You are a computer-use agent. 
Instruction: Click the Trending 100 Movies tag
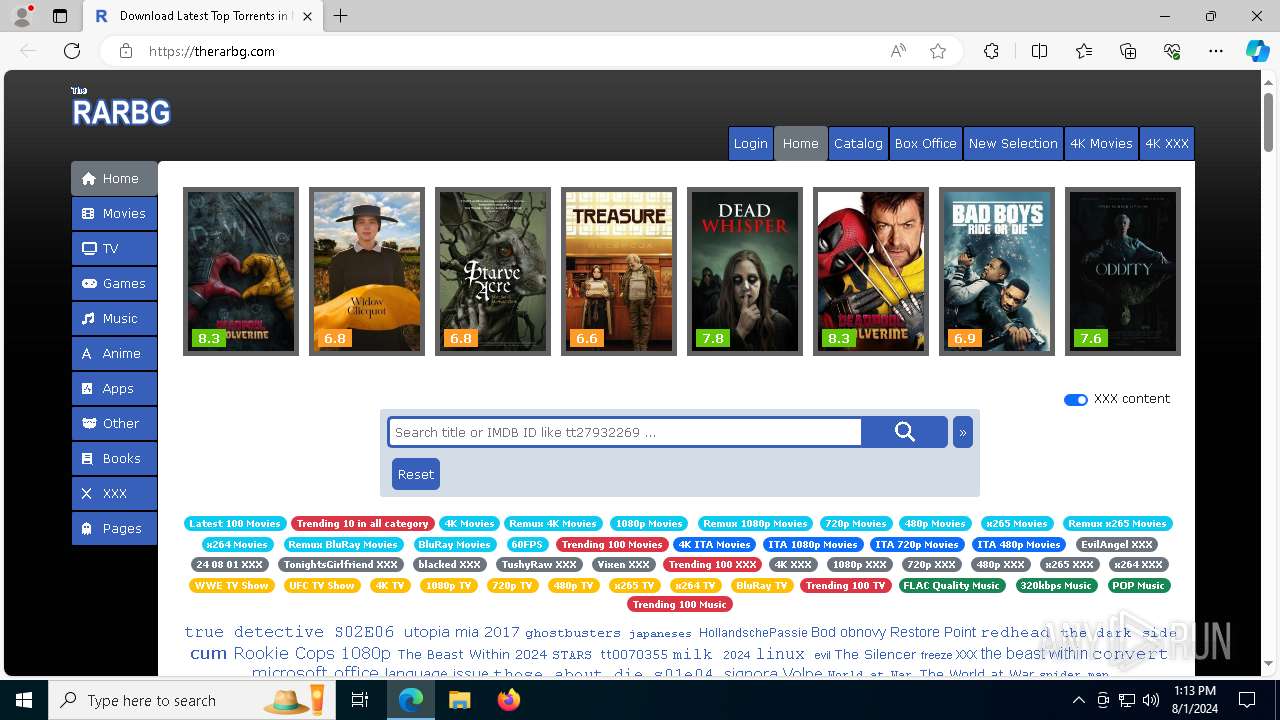point(611,544)
